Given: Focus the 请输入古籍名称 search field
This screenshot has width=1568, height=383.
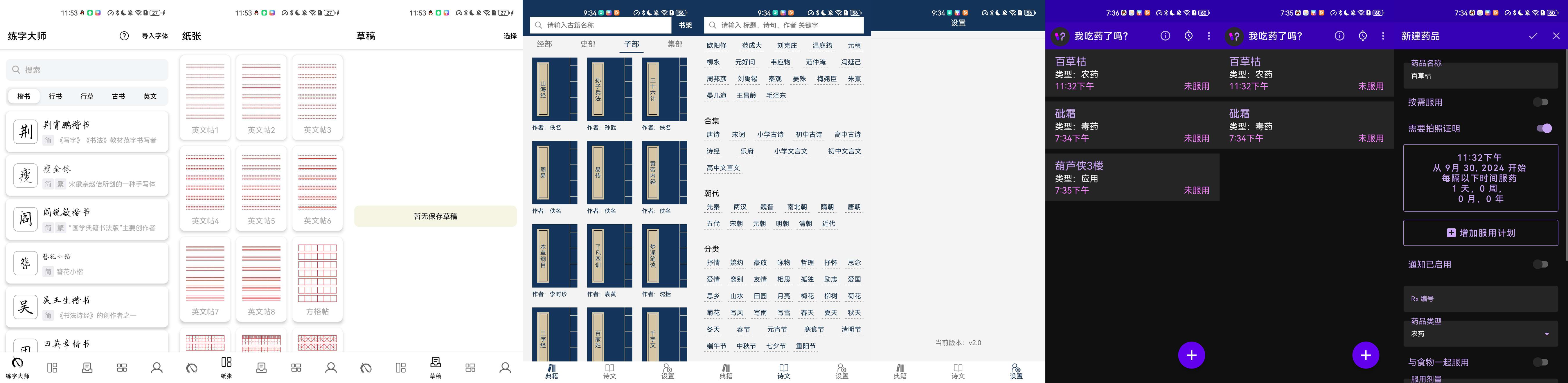Looking at the screenshot, I should 601,25.
